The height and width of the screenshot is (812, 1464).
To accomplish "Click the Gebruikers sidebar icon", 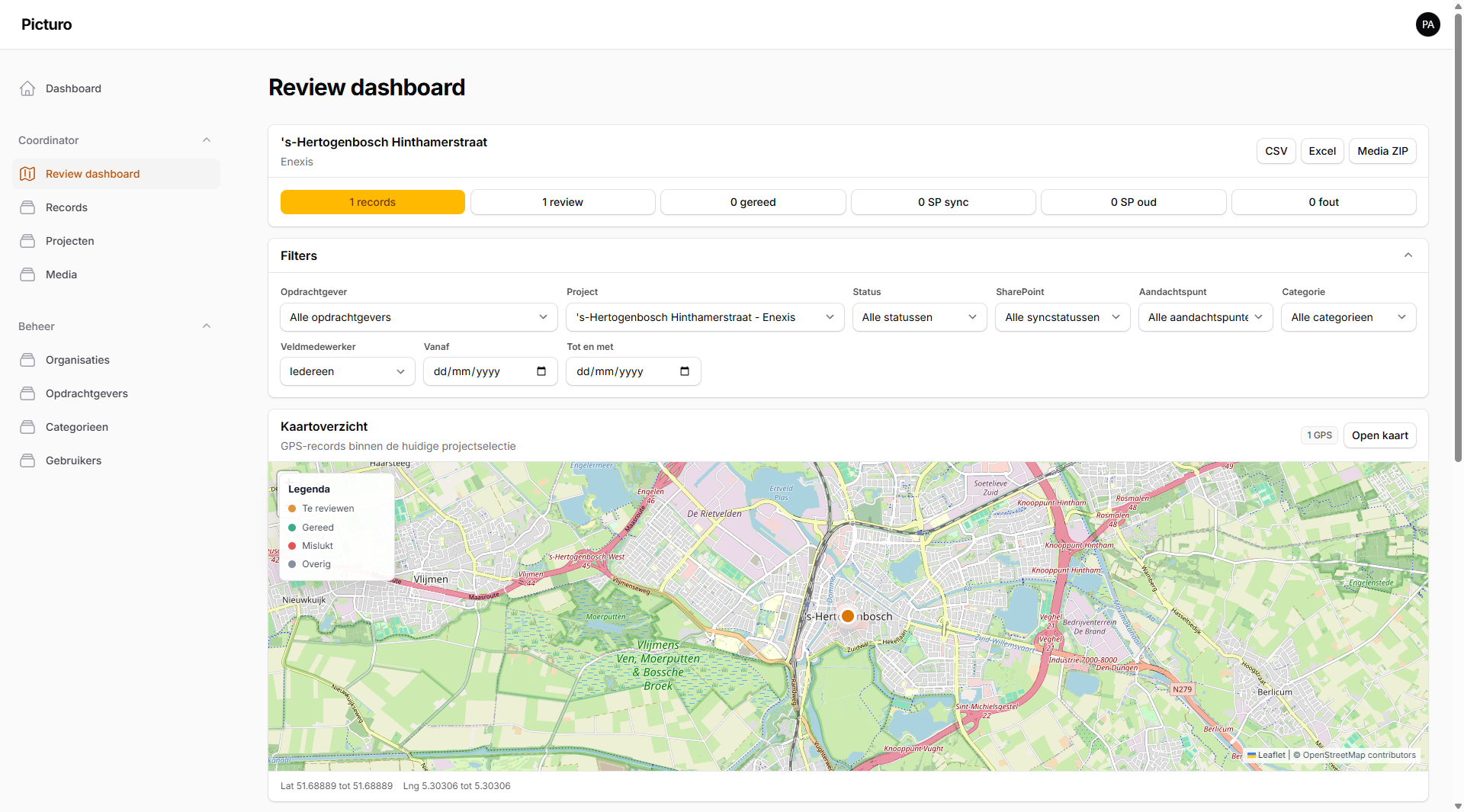I will coord(27,461).
